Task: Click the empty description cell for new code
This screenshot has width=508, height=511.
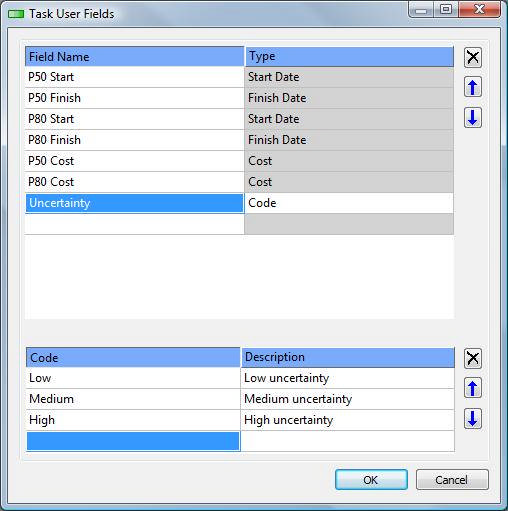Action: [348, 441]
